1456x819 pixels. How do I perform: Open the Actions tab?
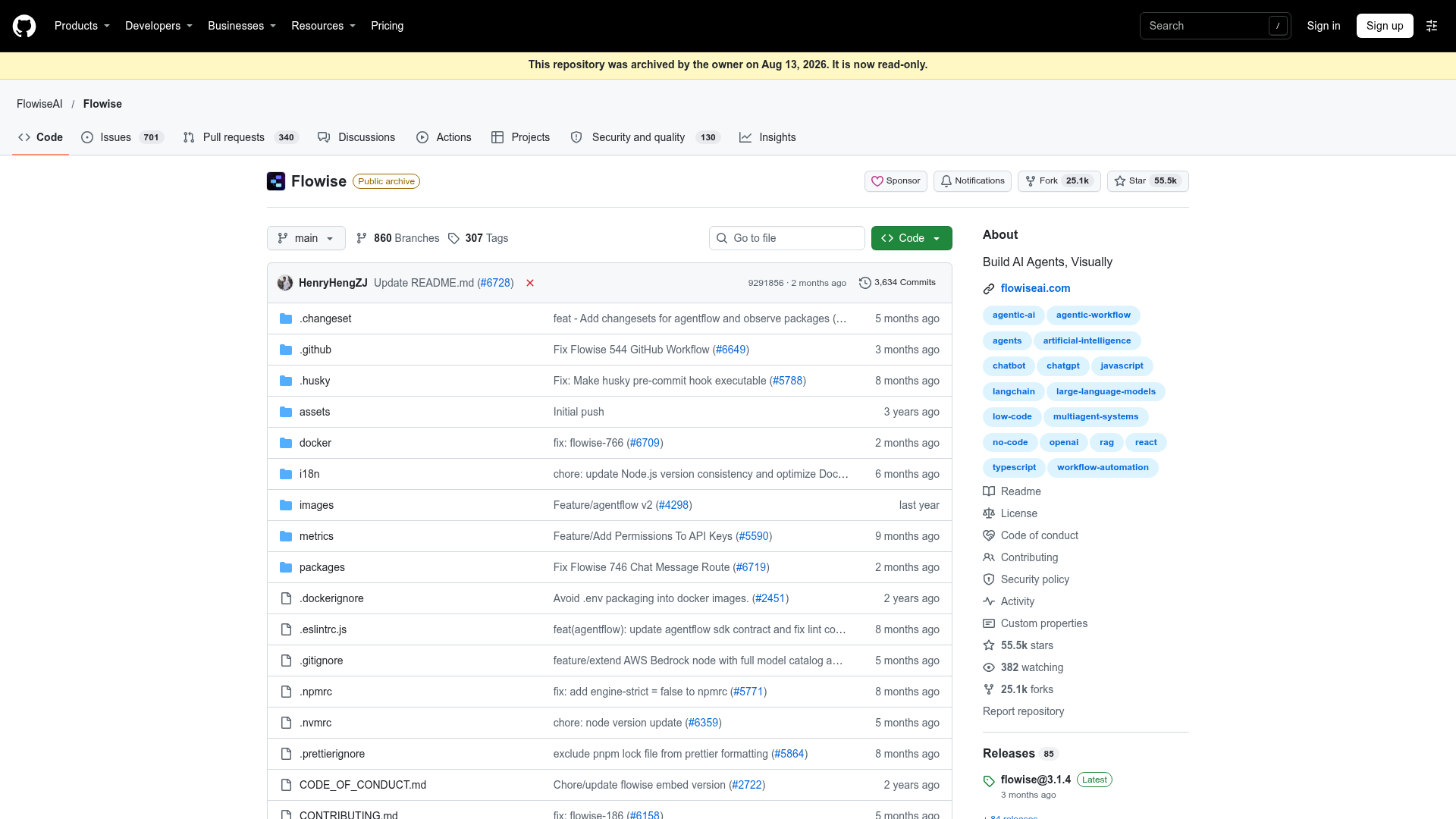click(x=444, y=137)
